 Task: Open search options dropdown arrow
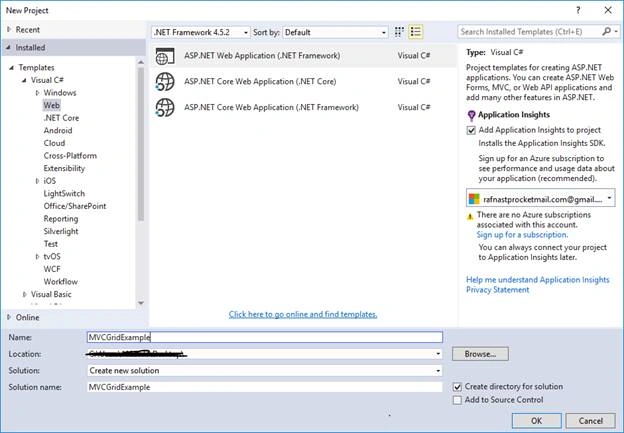click(616, 31)
